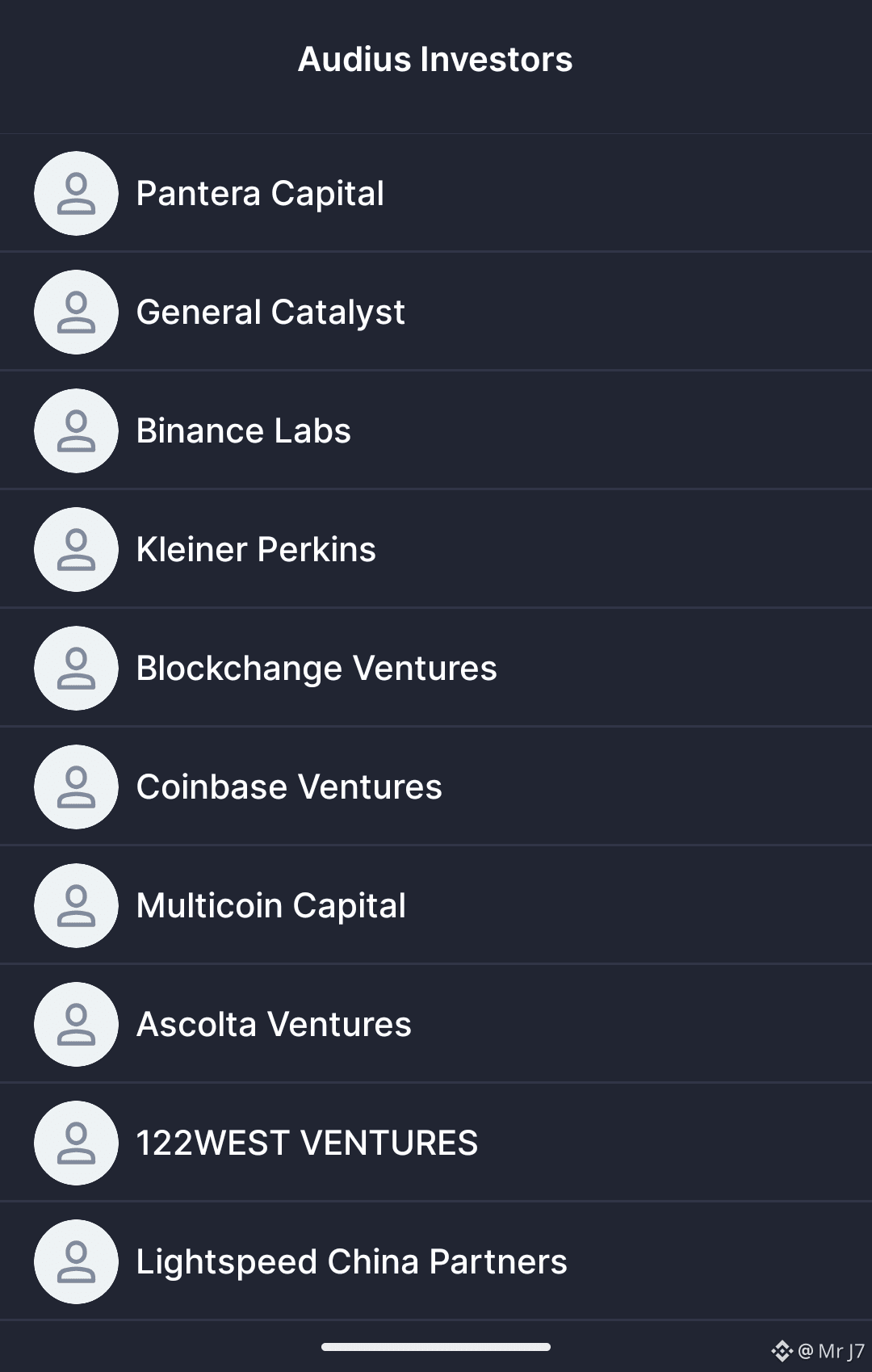Tap the Blockchange Ventures avatar icon
Screen dimensions: 872x1372
point(77,669)
